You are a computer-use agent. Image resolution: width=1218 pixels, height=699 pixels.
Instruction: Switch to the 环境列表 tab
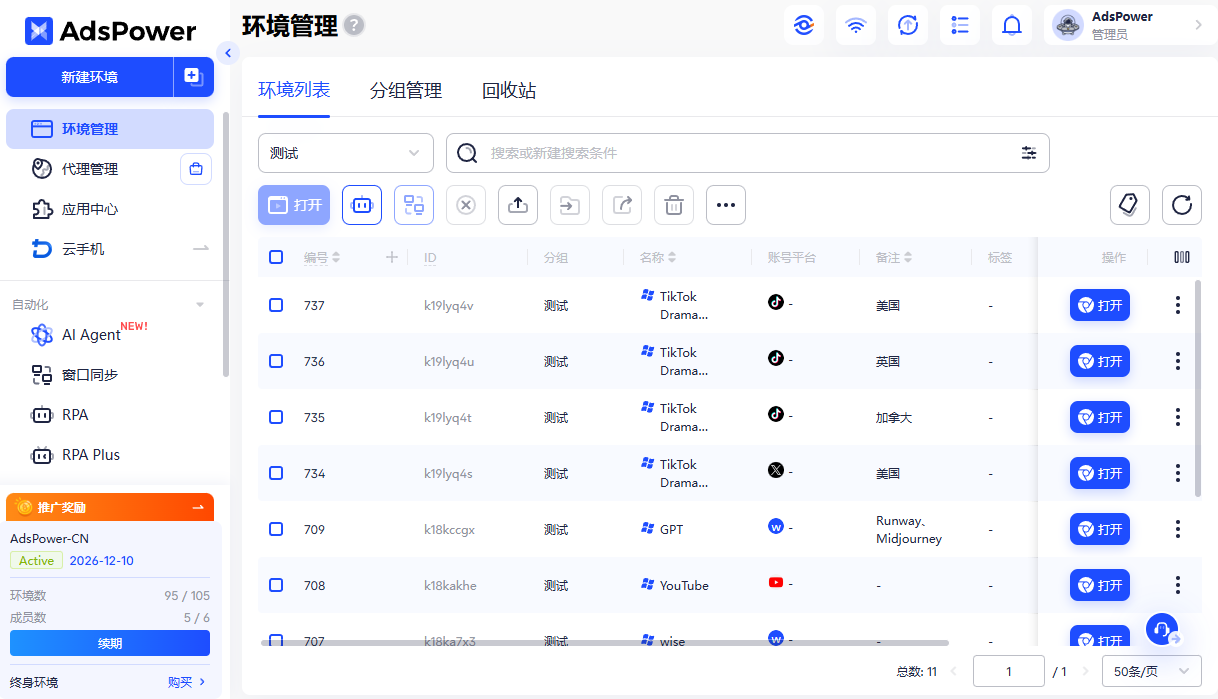click(294, 91)
